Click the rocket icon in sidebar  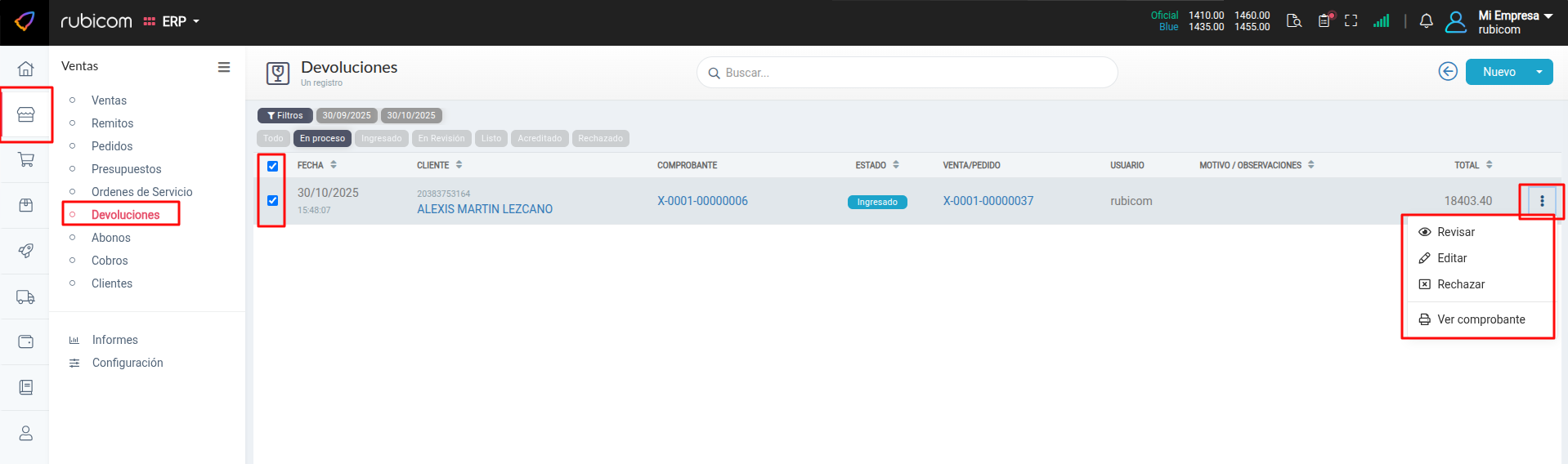click(25, 251)
